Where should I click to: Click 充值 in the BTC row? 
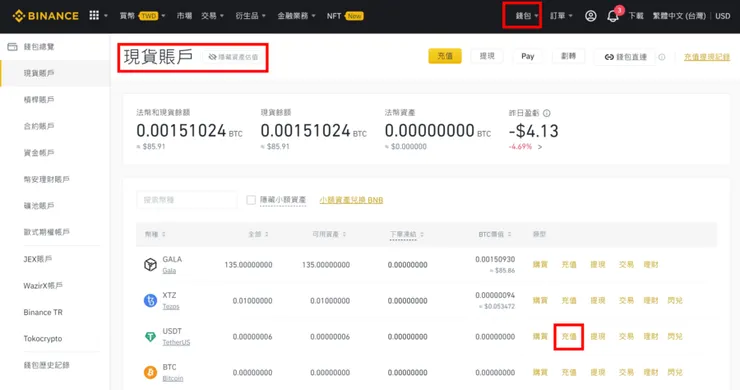pyautogui.click(x=569, y=373)
